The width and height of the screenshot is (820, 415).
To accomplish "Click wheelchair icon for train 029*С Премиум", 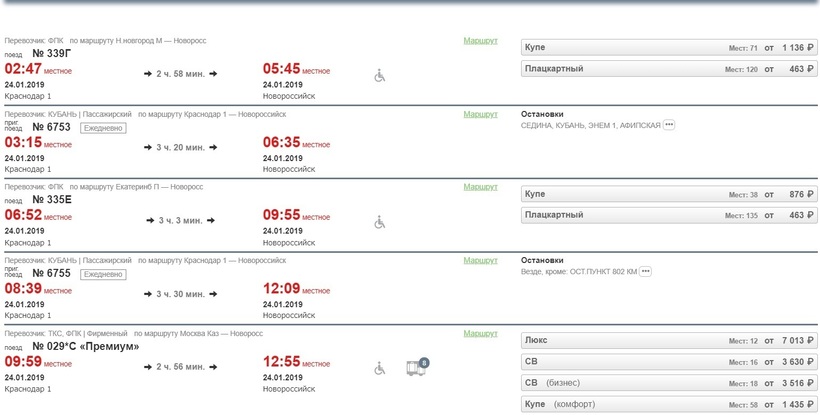I will pyautogui.click(x=380, y=369).
